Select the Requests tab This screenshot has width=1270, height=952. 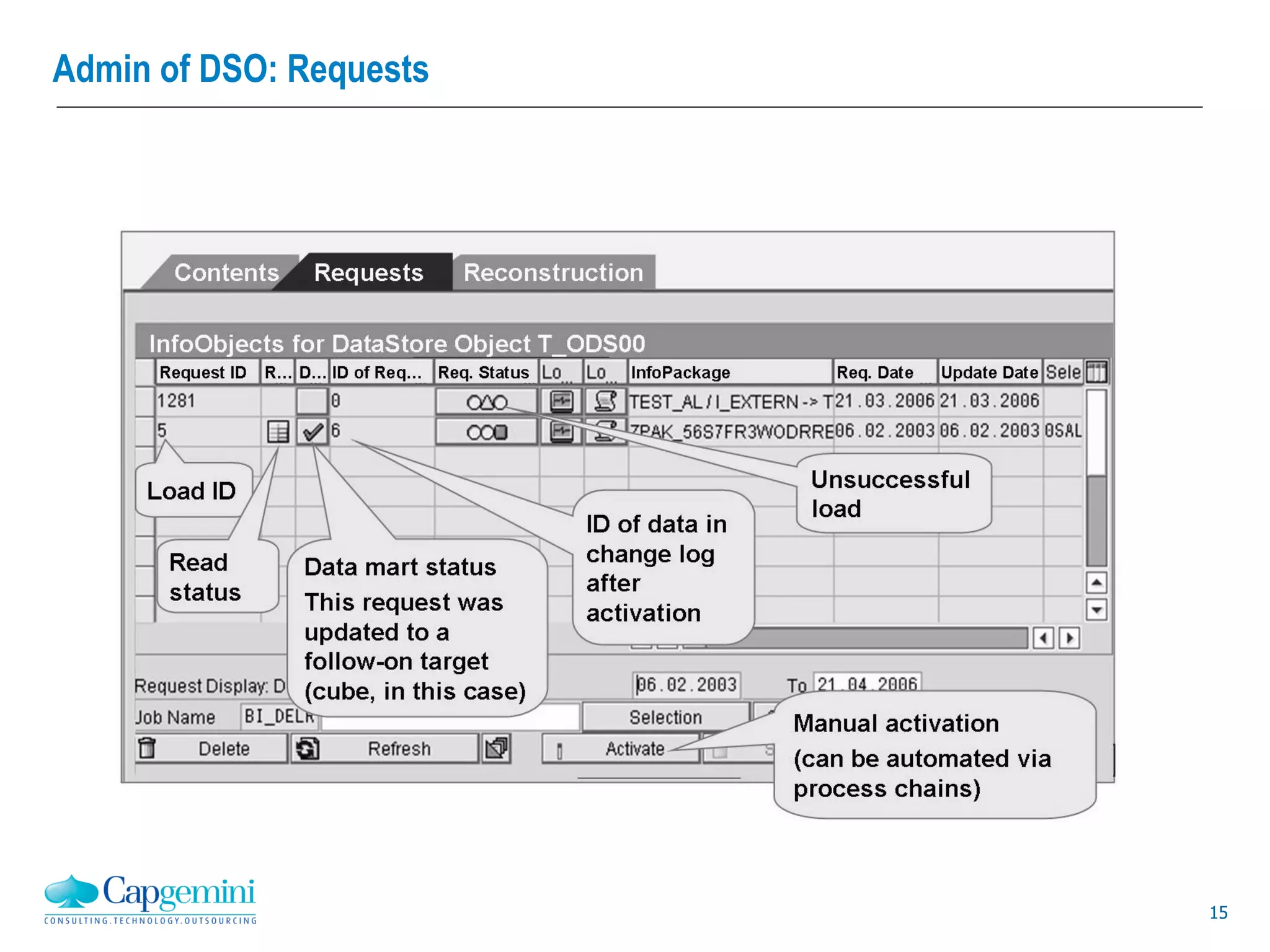click(x=368, y=273)
